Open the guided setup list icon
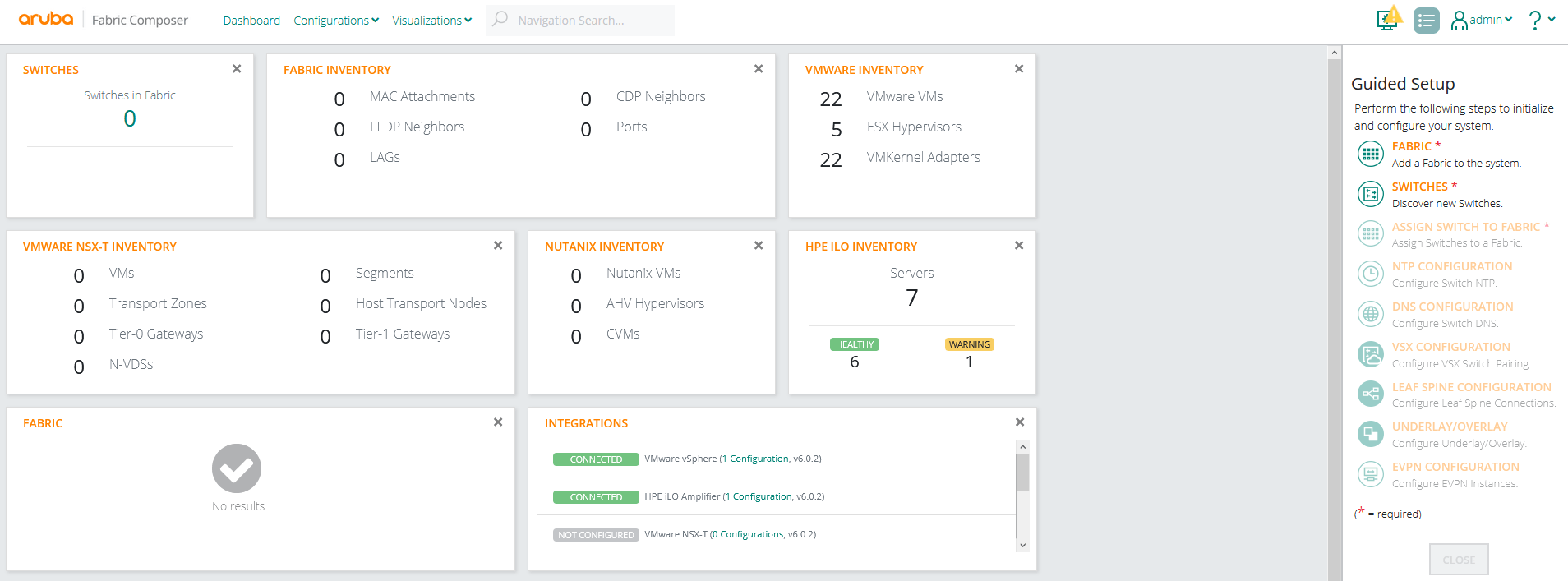This screenshot has height=581, width=1568. coord(1427,21)
